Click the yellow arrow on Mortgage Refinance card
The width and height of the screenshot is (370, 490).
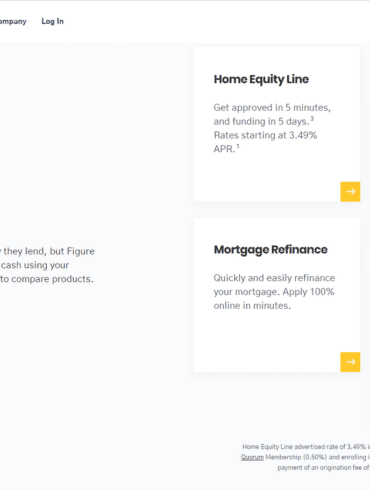(350, 362)
